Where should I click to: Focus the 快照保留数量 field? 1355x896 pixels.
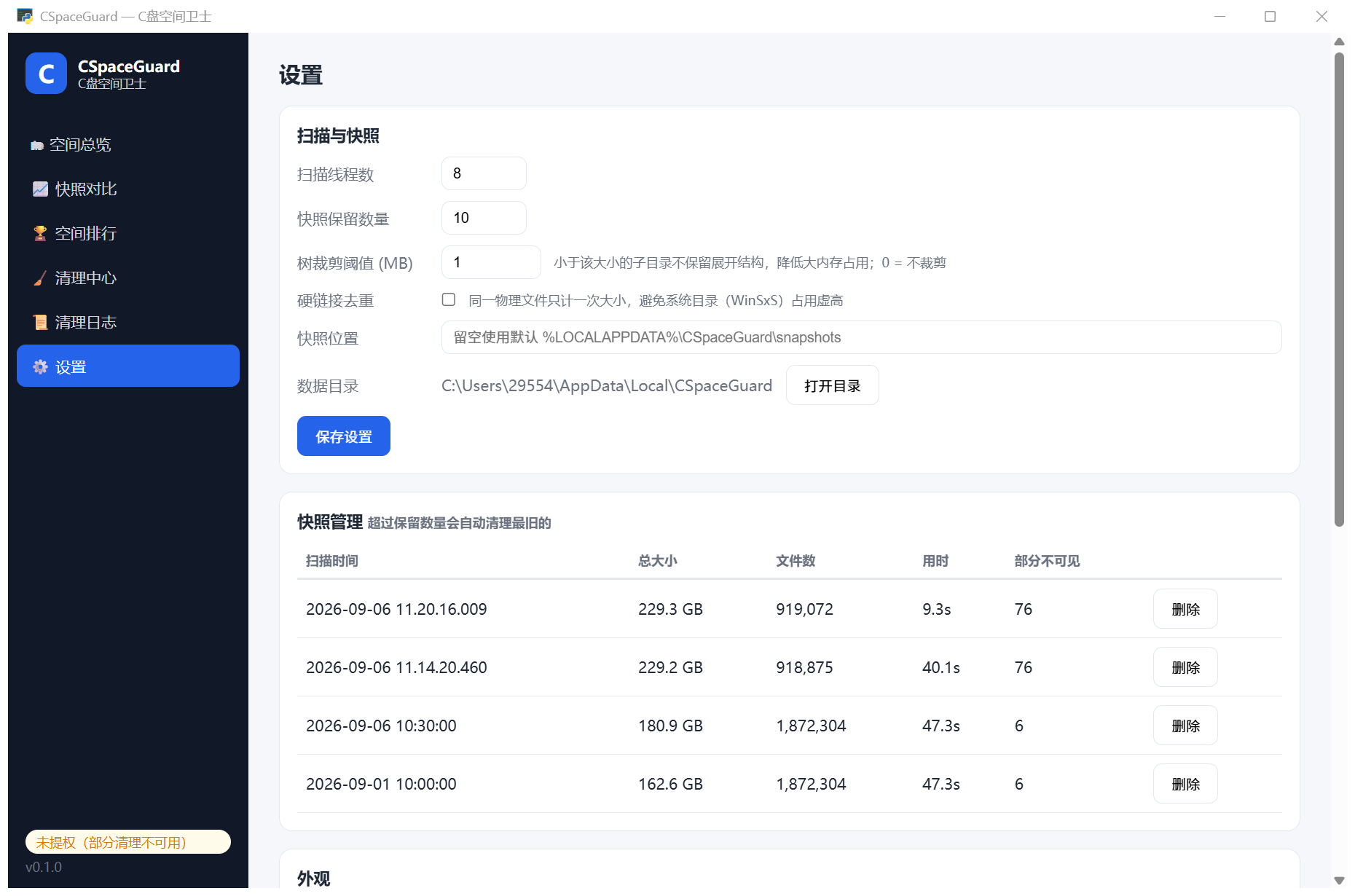pos(484,218)
